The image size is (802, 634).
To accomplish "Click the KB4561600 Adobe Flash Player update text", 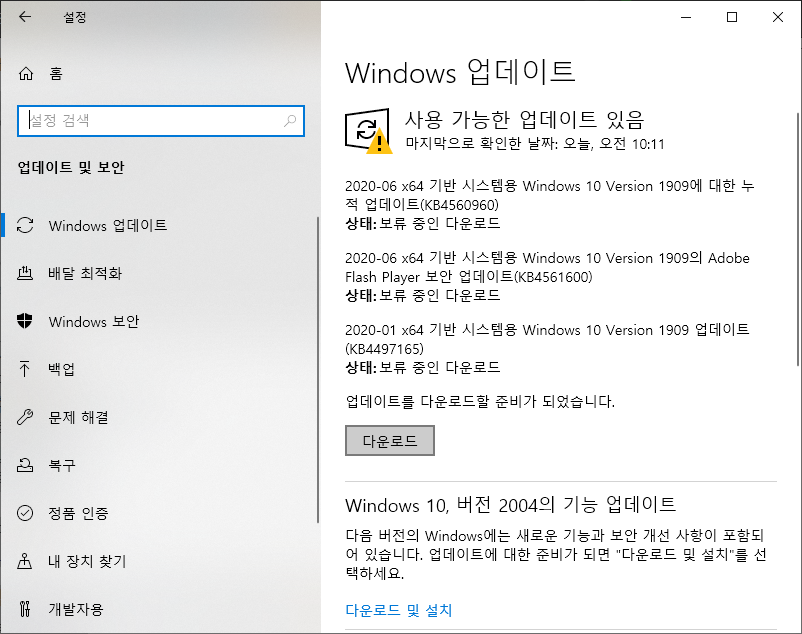I will point(547,267).
